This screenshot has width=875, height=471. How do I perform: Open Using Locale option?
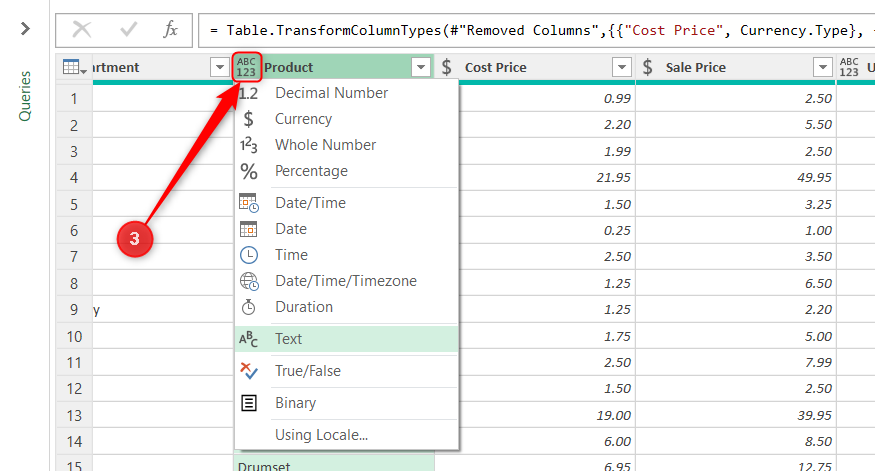[x=347, y=435]
